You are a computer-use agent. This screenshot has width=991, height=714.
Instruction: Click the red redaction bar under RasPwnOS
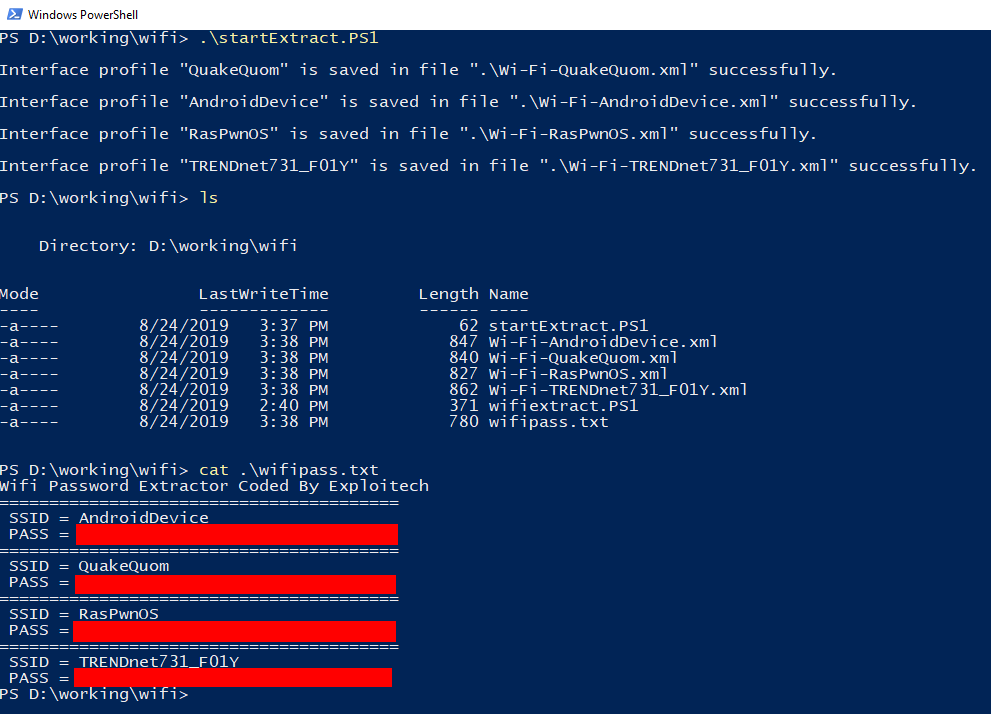point(234,631)
